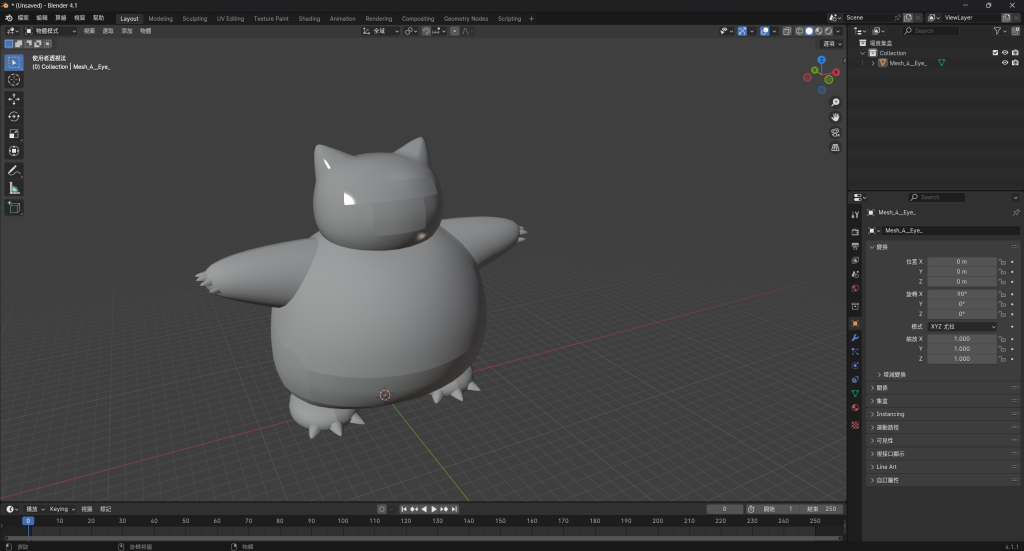Open the outliner filter dropdown
Screen dimensions: 1024x551
tap(999, 31)
